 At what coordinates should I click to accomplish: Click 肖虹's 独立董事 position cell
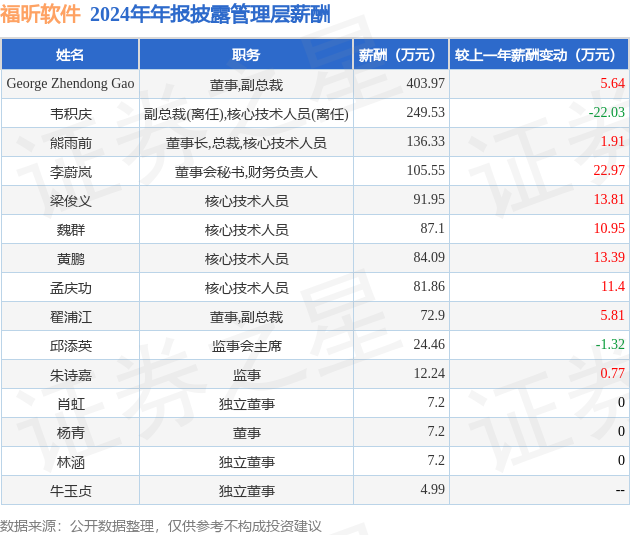pos(246,404)
